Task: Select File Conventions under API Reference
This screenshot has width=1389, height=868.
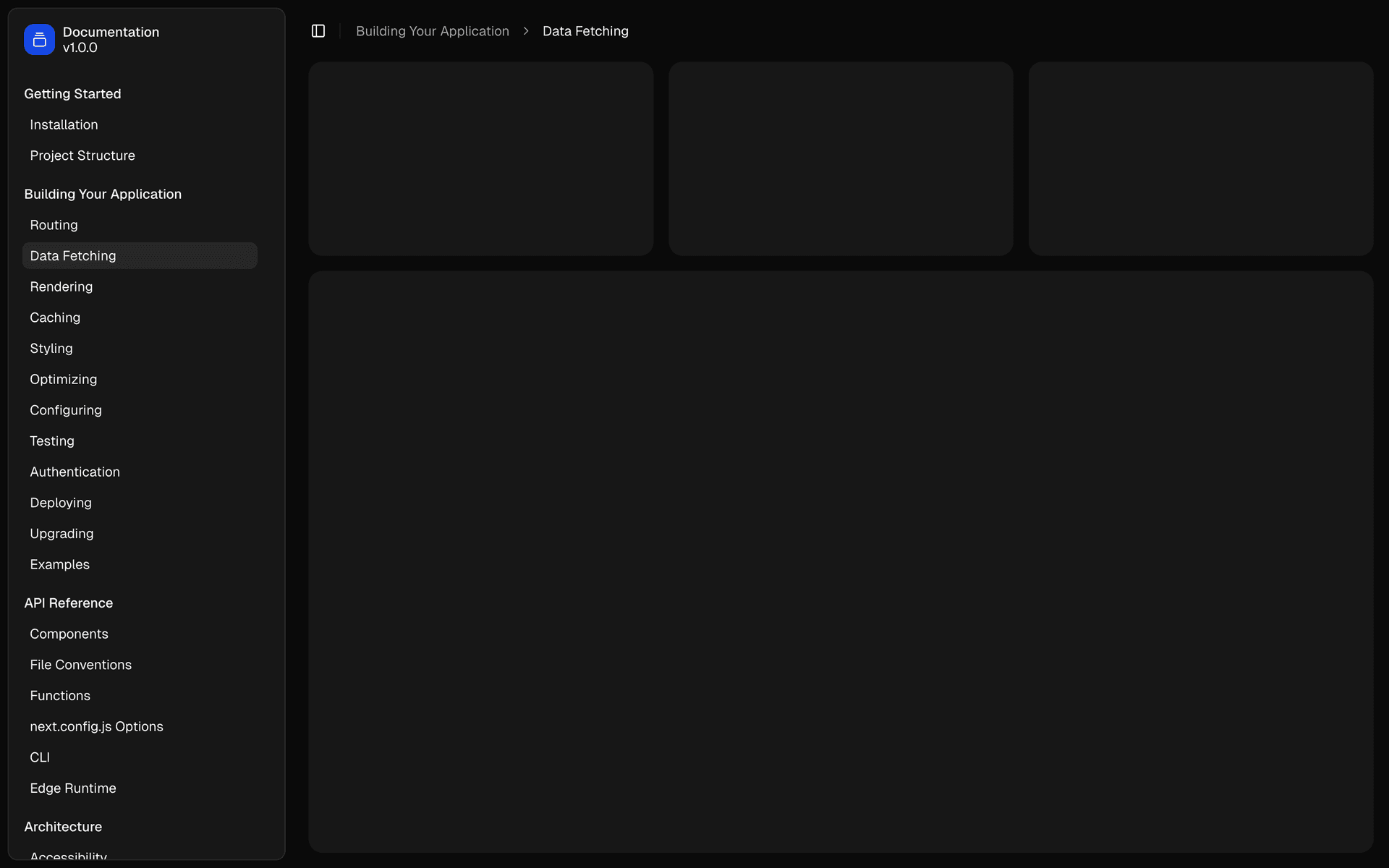Action: pos(80,664)
